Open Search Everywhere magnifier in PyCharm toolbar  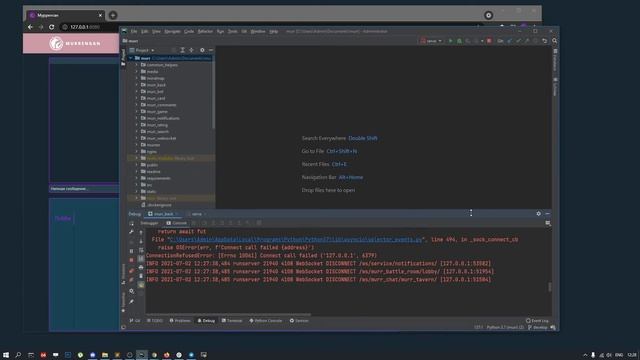554,41
